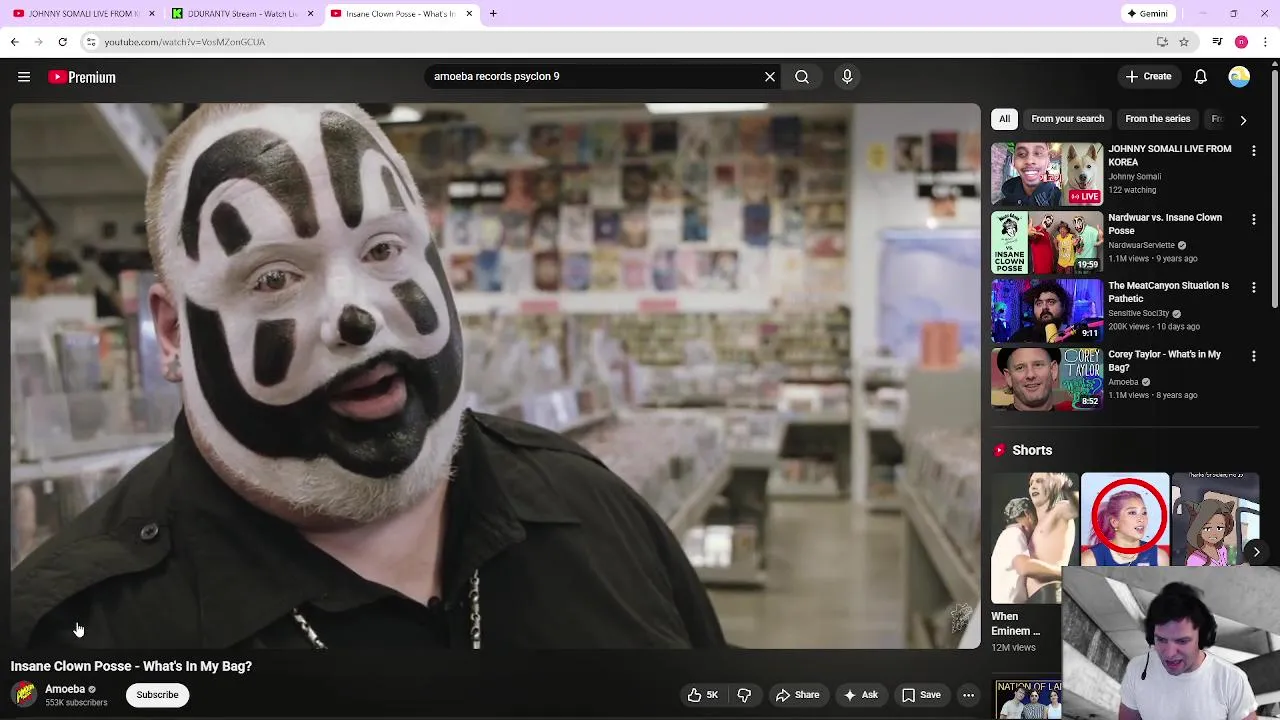Go to YouTube Premium home logo
This screenshot has height=720, width=1280.
coord(82,77)
